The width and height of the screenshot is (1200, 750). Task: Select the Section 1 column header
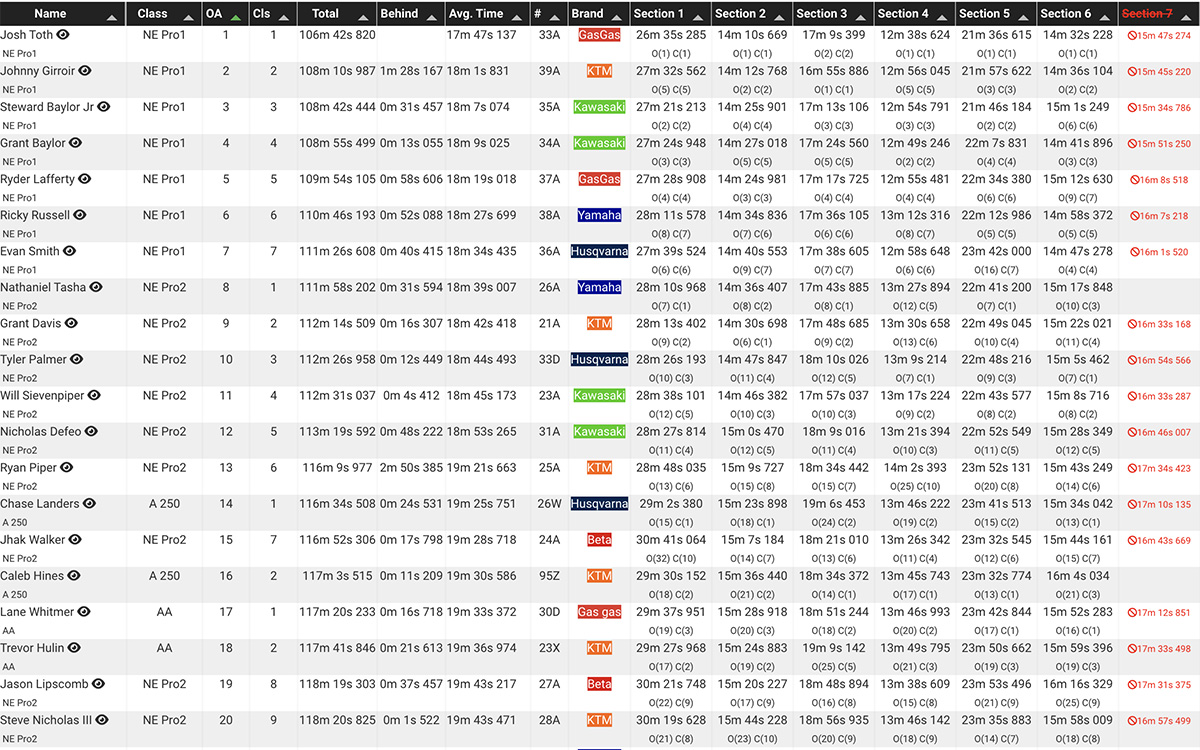click(x=671, y=13)
